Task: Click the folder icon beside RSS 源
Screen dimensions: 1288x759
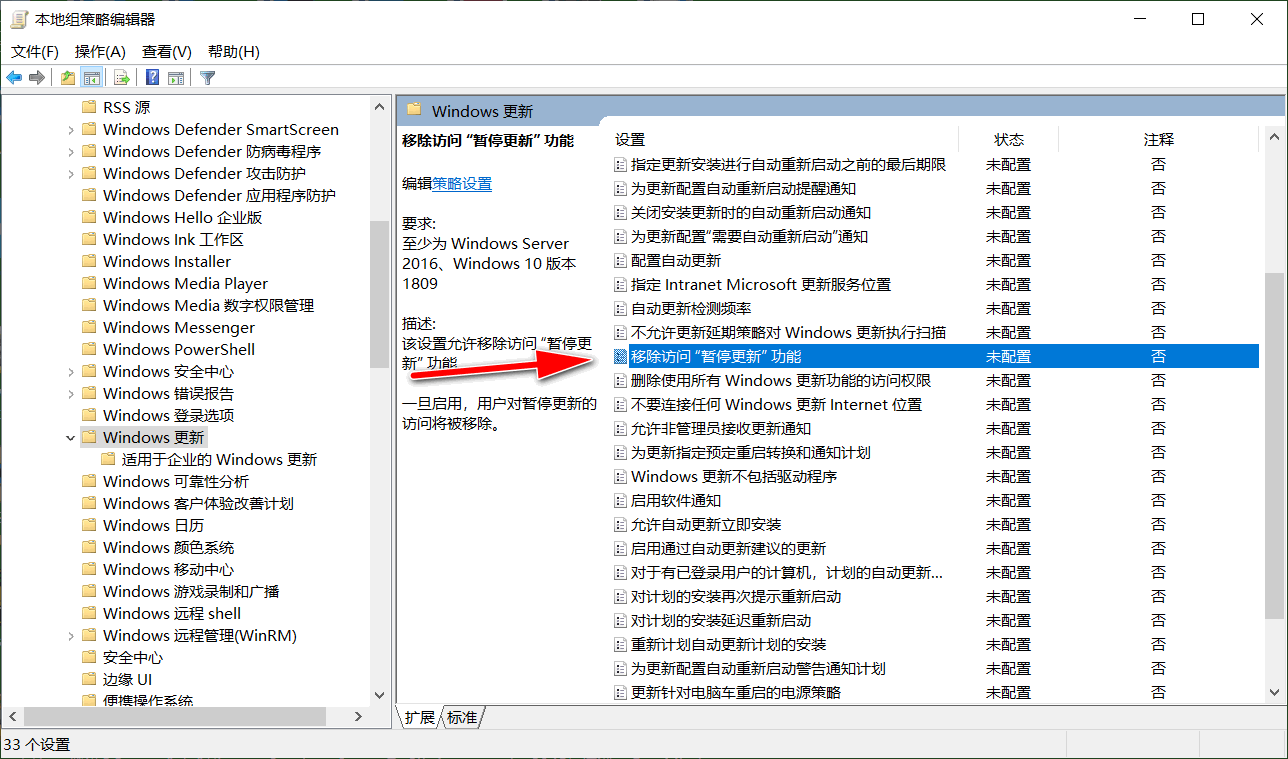Action: click(89, 107)
